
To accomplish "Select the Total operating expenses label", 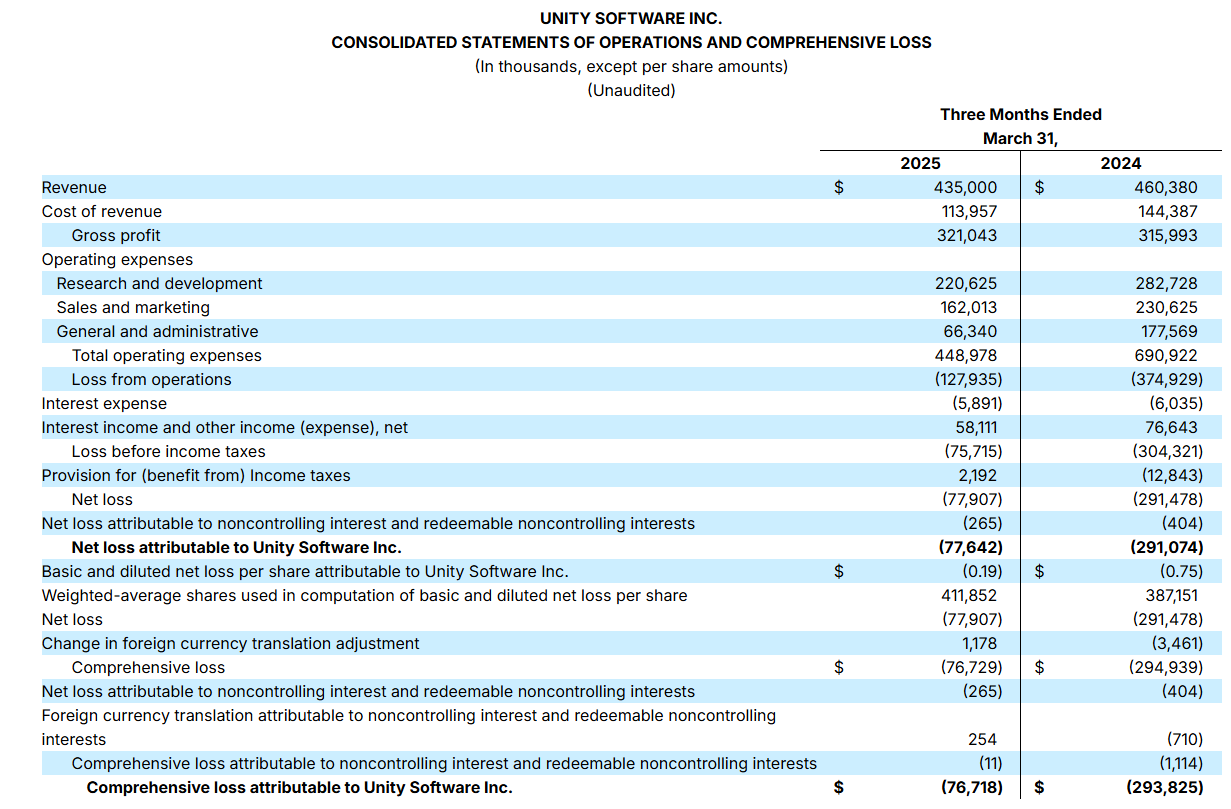I will [x=166, y=355].
